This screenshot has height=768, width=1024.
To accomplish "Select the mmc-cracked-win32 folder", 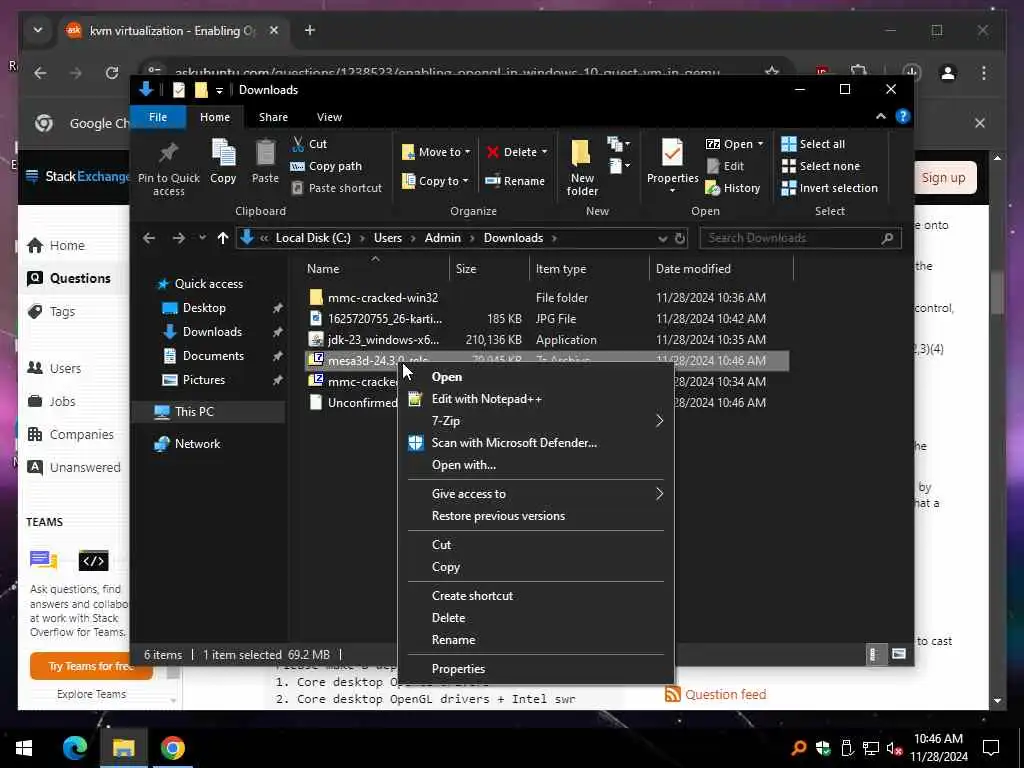I will (x=383, y=298).
